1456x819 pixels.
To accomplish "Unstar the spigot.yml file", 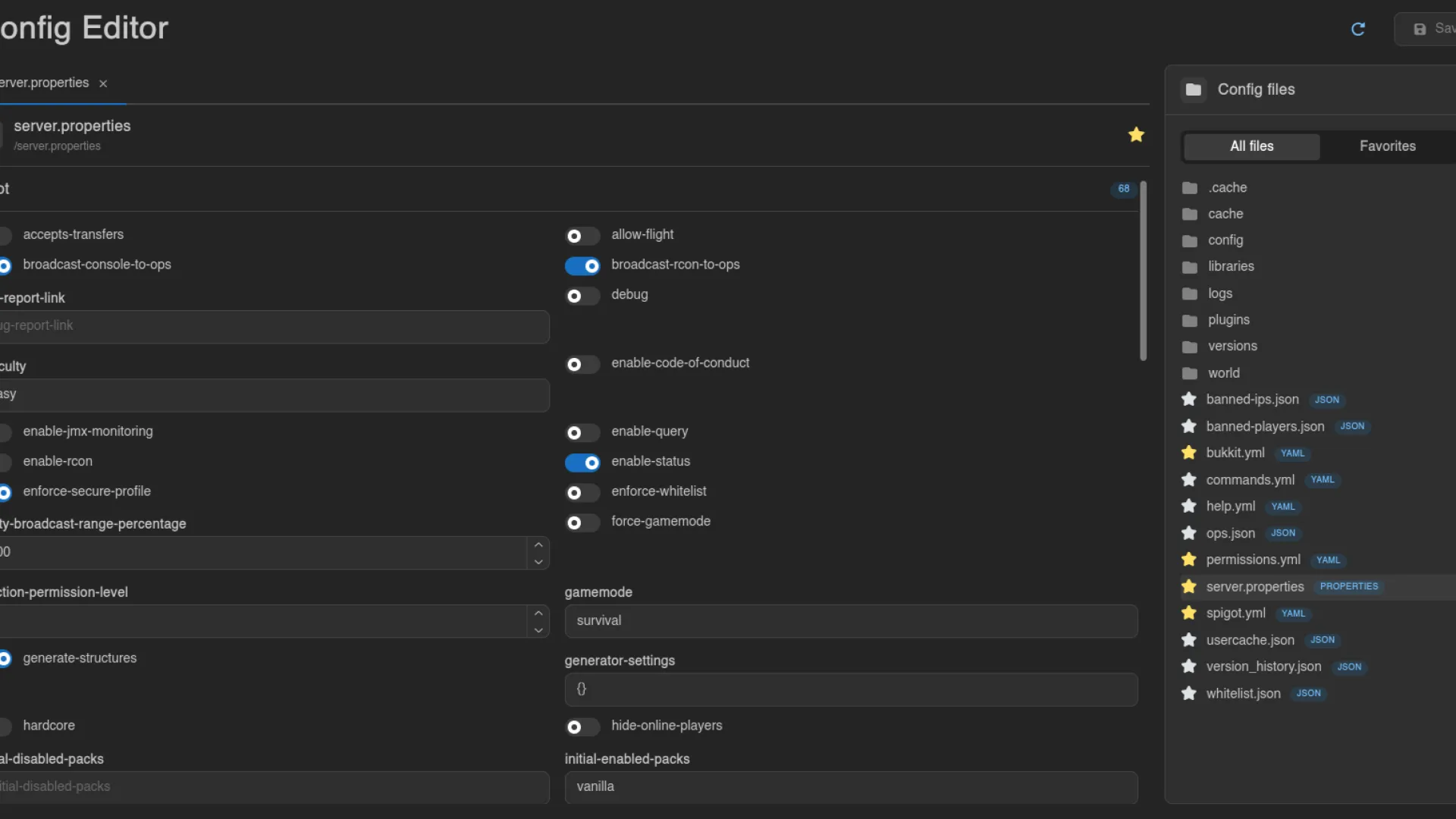I will click(1189, 613).
